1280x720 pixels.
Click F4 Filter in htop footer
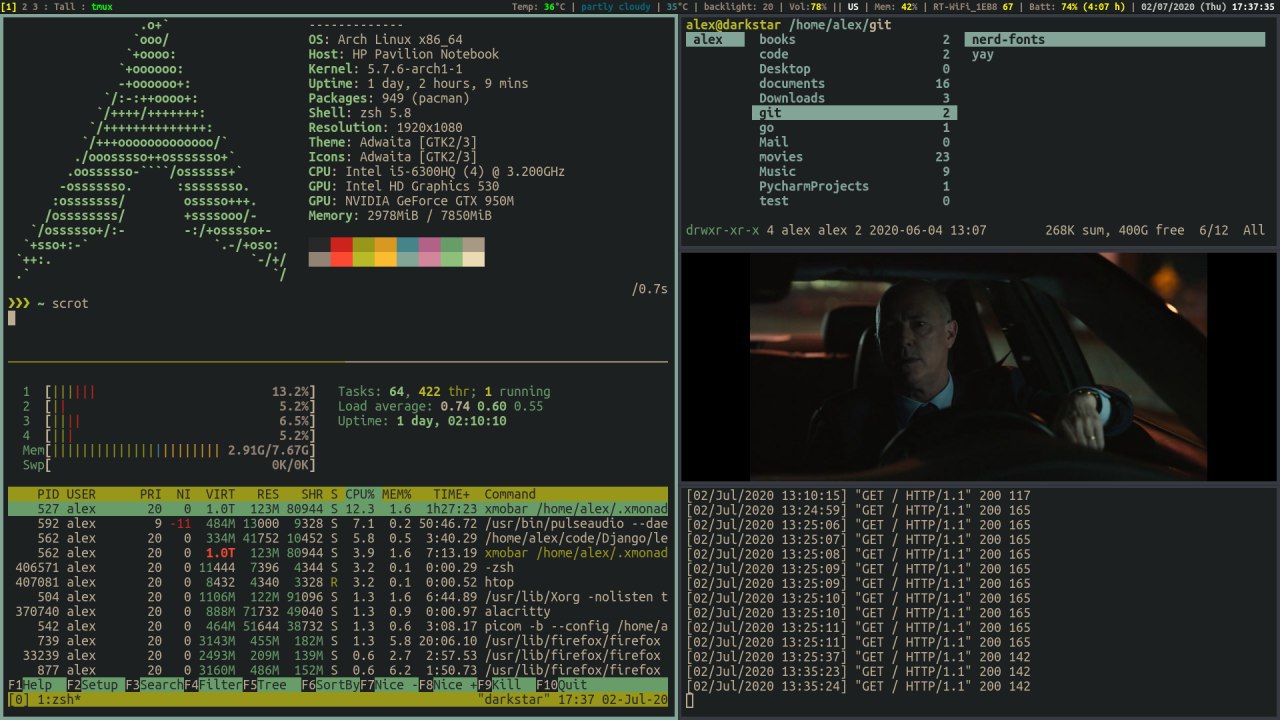[x=214, y=685]
